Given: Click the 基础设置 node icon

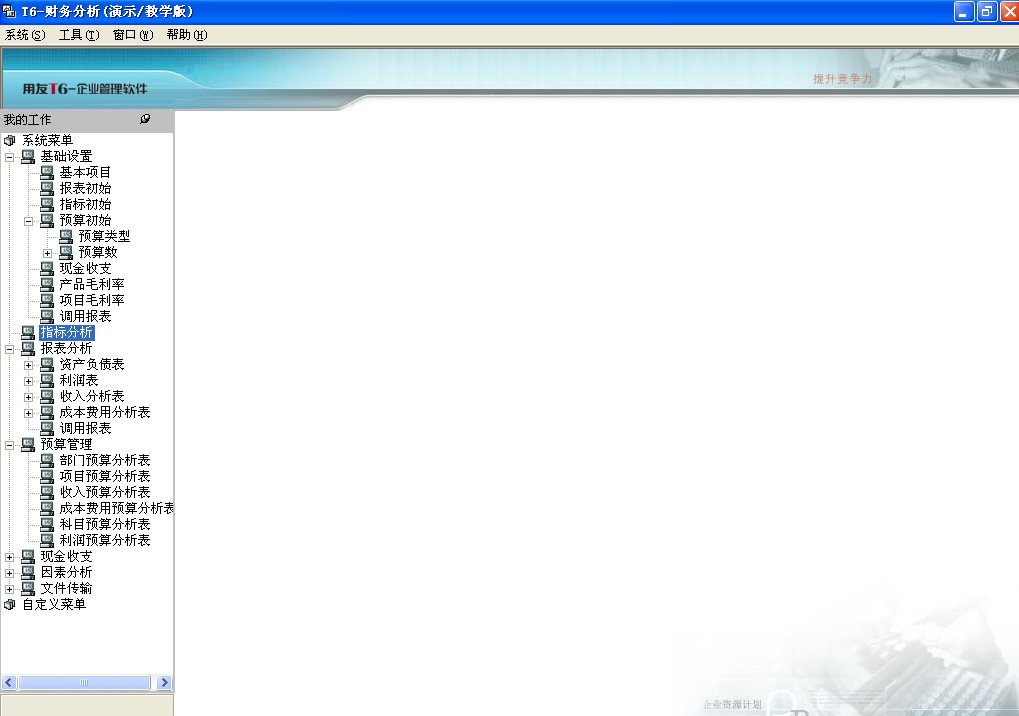Looking at the screenshot, I should [x=28, y=157].
